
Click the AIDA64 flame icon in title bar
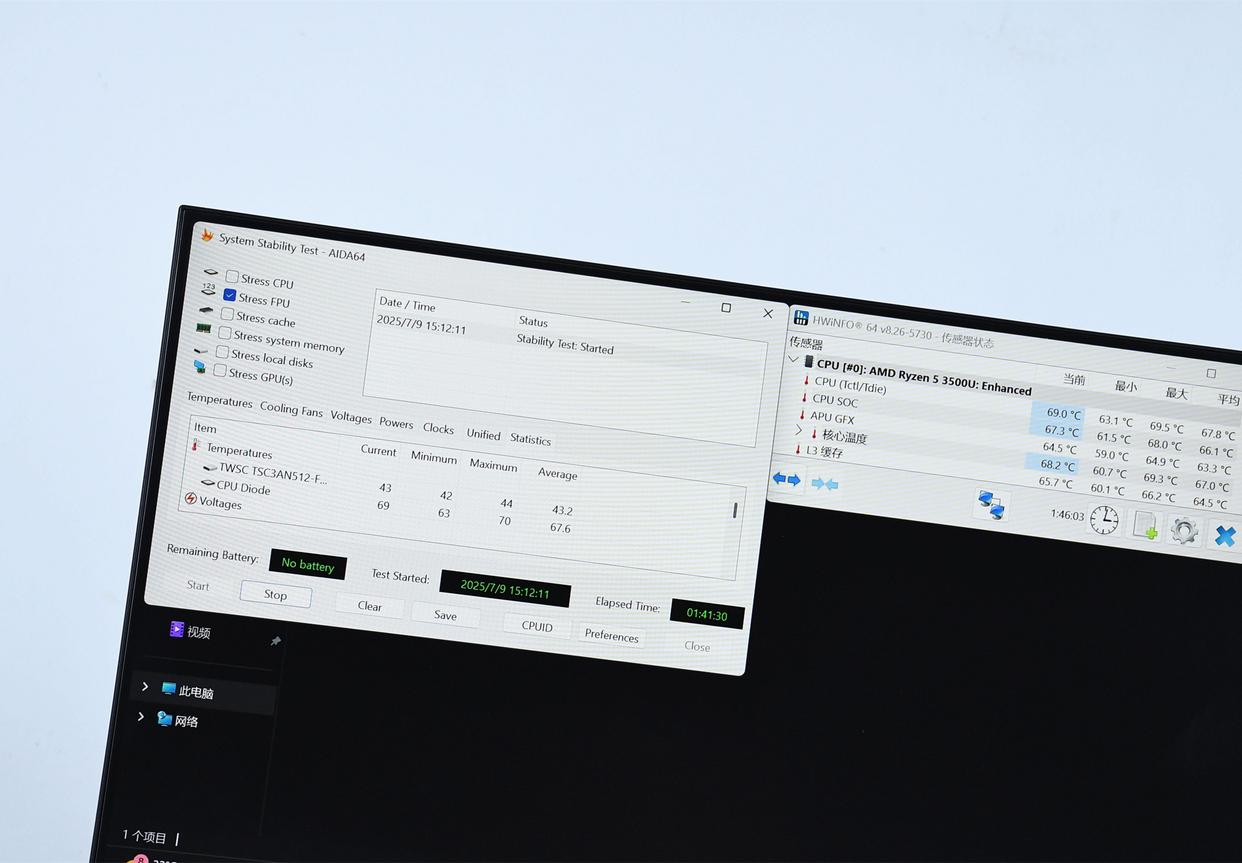coord(207,235)
